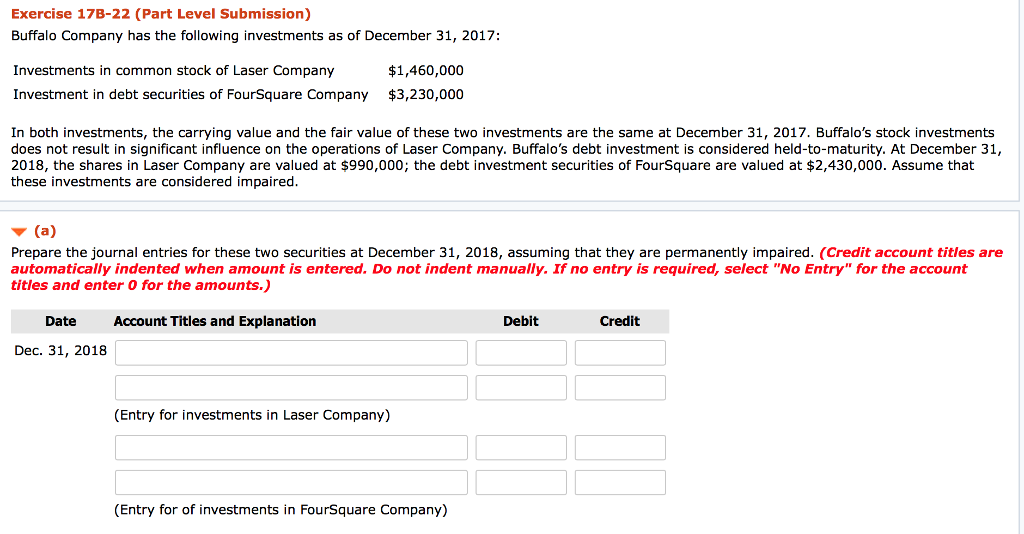Image resolution: width=1024 pixels, height=534 pixels.
Task: Click the Exercise 17B-22 heading
Action: tap(161, 14)
